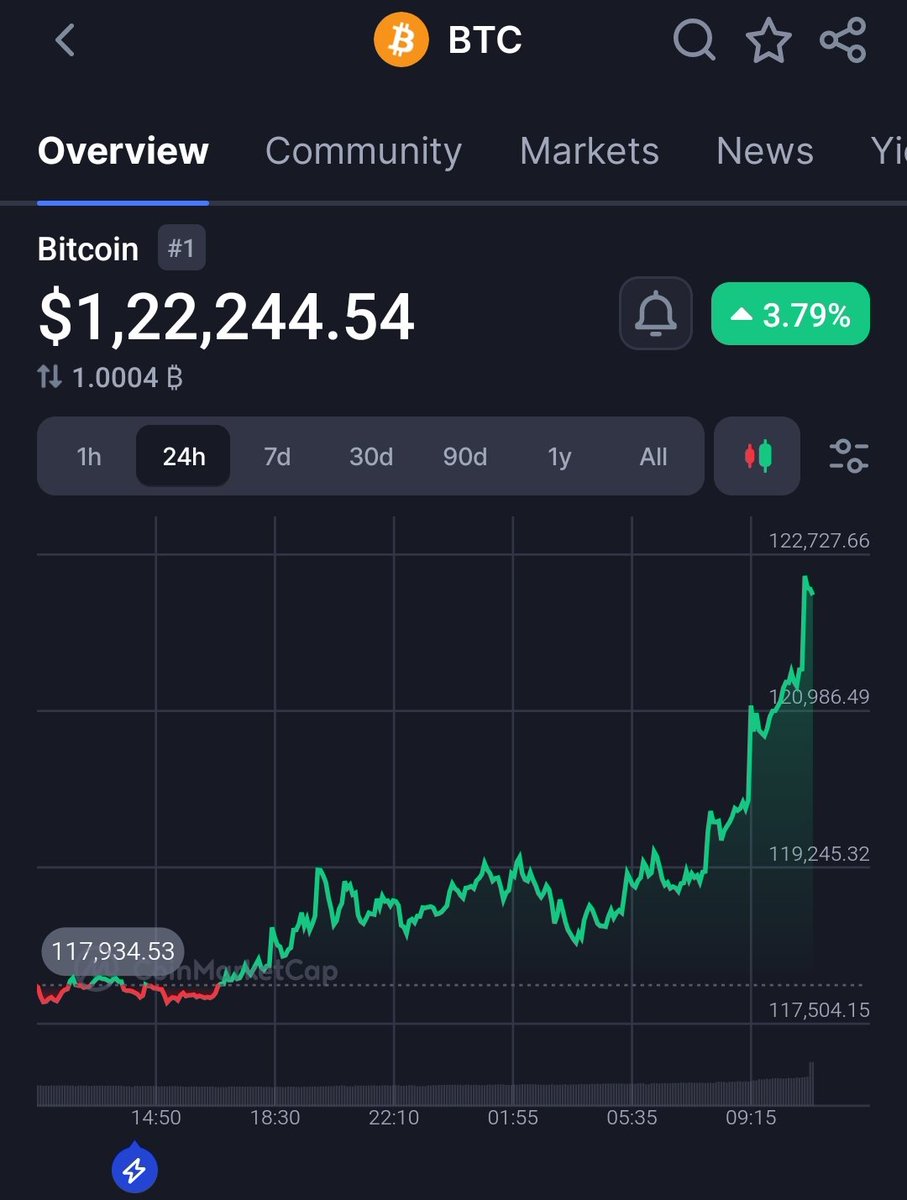Select the News section
This screenshot has height=1200, width=907.
click(764, 151)
